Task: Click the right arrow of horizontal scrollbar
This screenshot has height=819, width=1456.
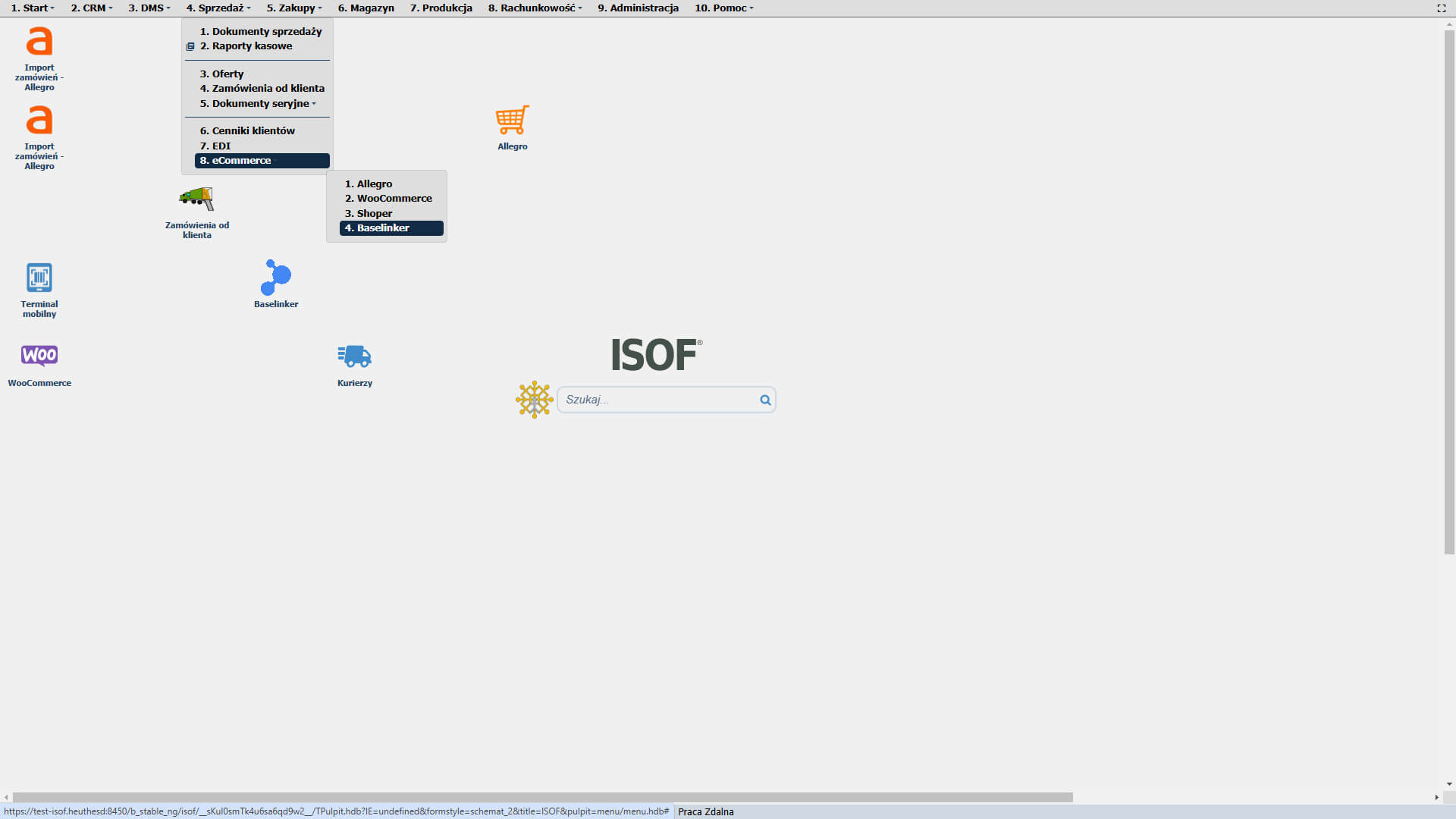Action: (x=1436, y=798)
